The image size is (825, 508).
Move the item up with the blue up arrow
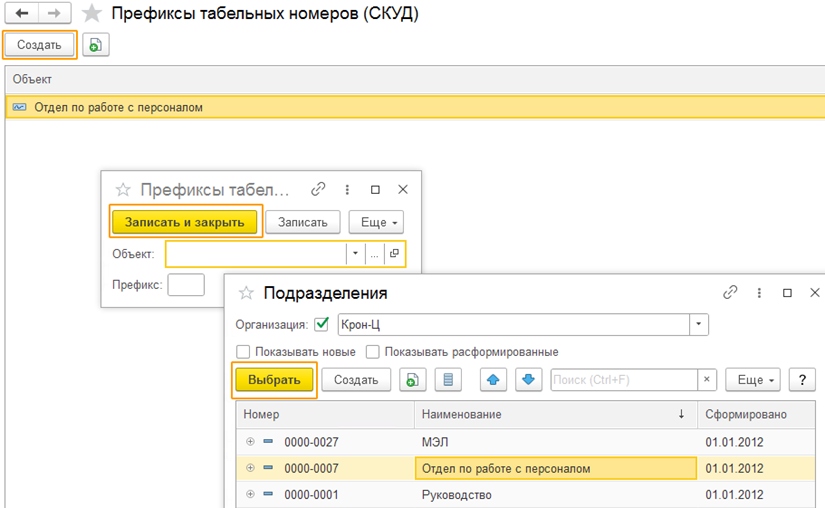coord(493,380)
